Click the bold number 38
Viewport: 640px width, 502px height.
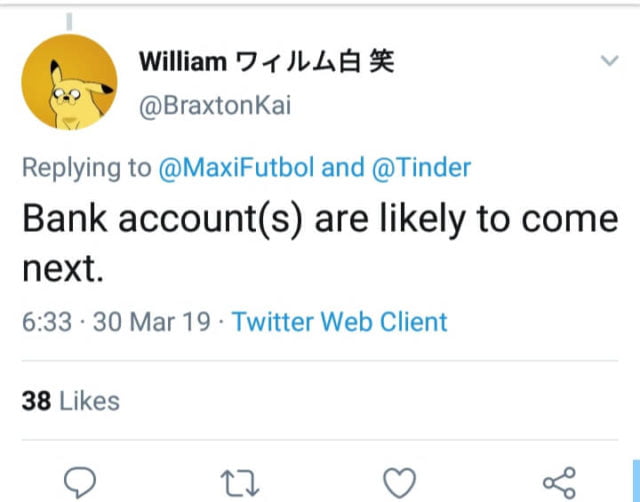(x=36, y=401)
